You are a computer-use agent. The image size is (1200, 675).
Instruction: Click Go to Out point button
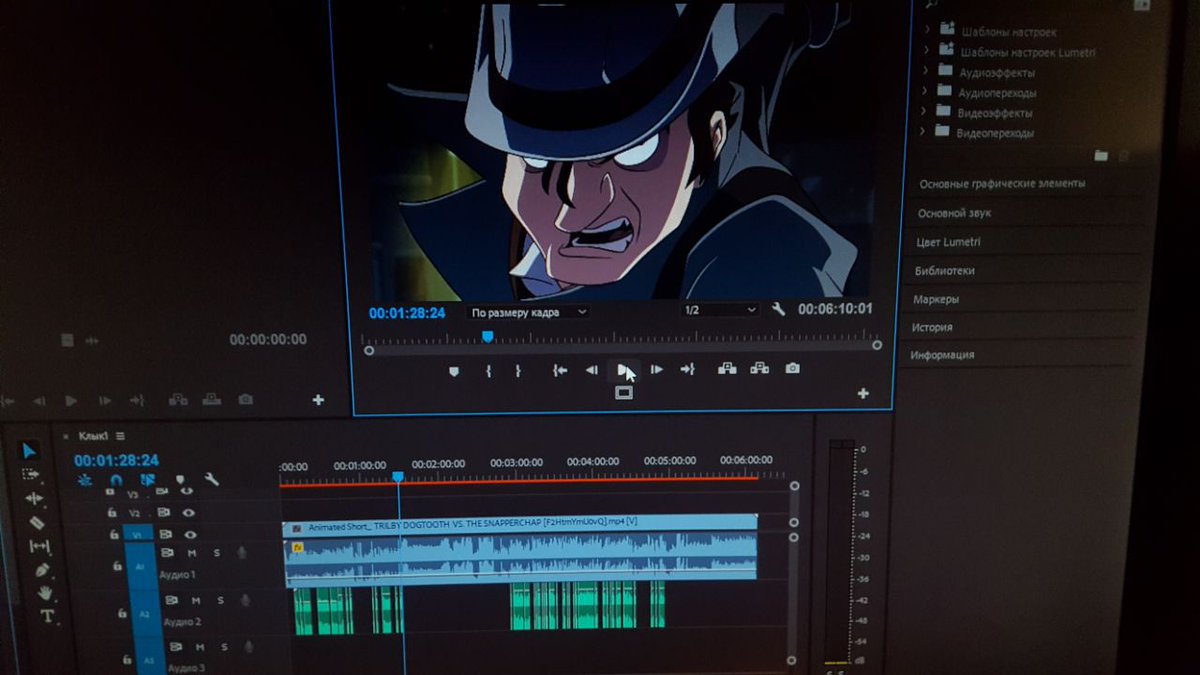(x=688, y=370)
